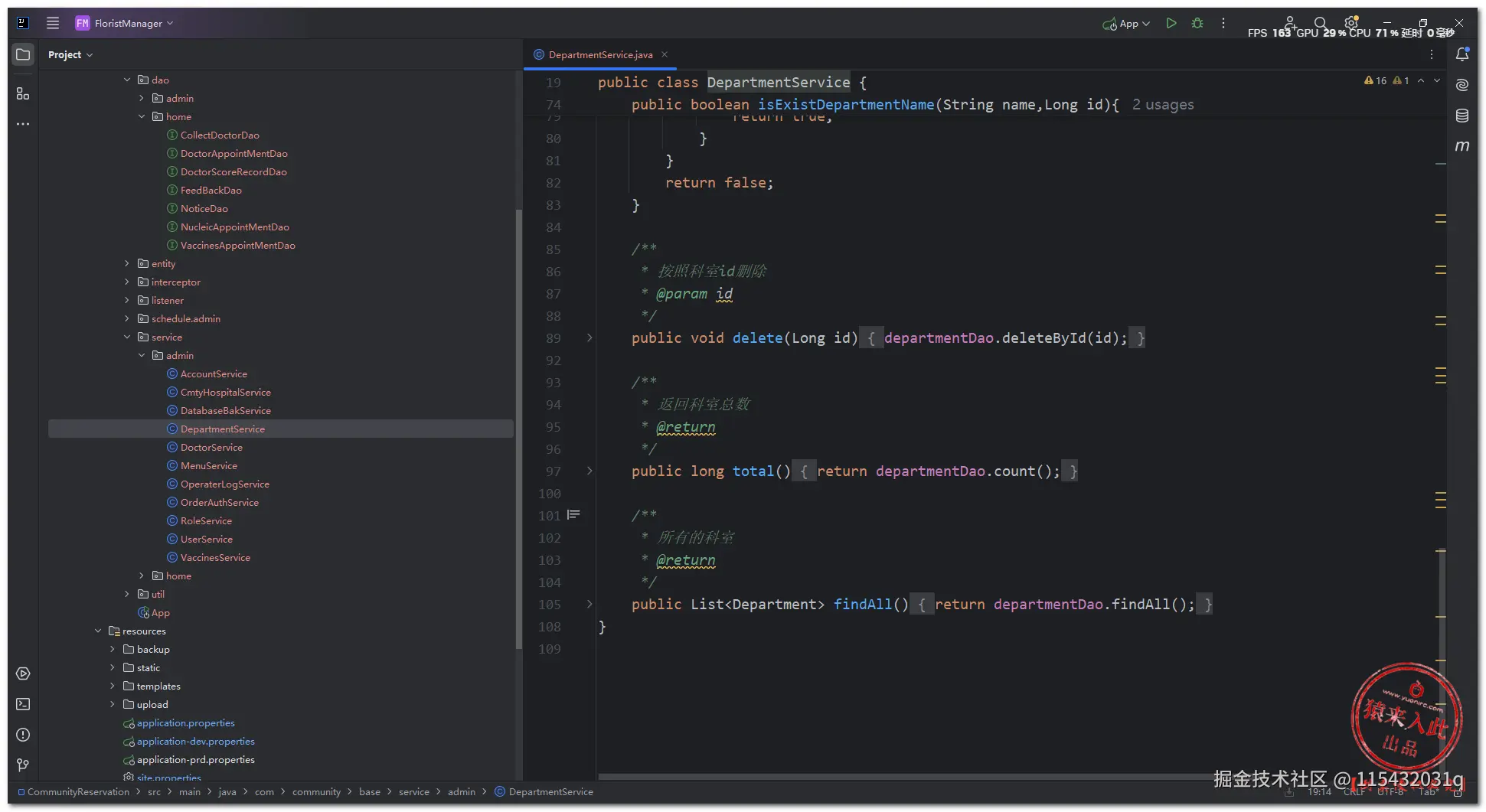The image size is (1486, 812).
Task: Jump to the next highlighted problem
Action: (x=1437, y=80)
